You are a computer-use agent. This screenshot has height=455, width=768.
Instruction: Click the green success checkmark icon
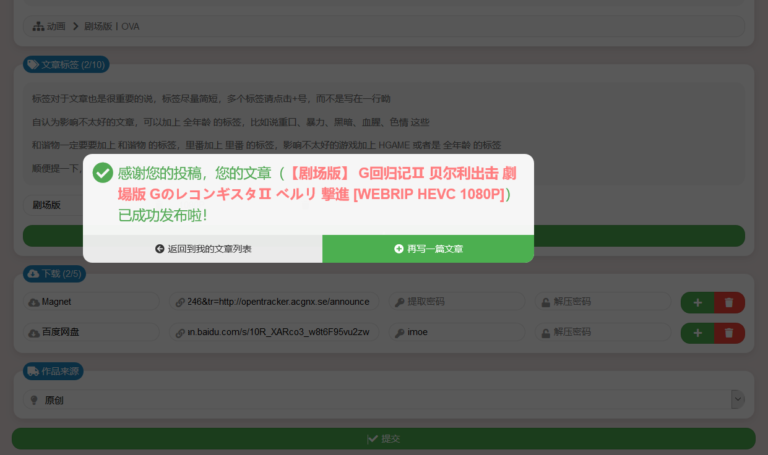(102, 173)
